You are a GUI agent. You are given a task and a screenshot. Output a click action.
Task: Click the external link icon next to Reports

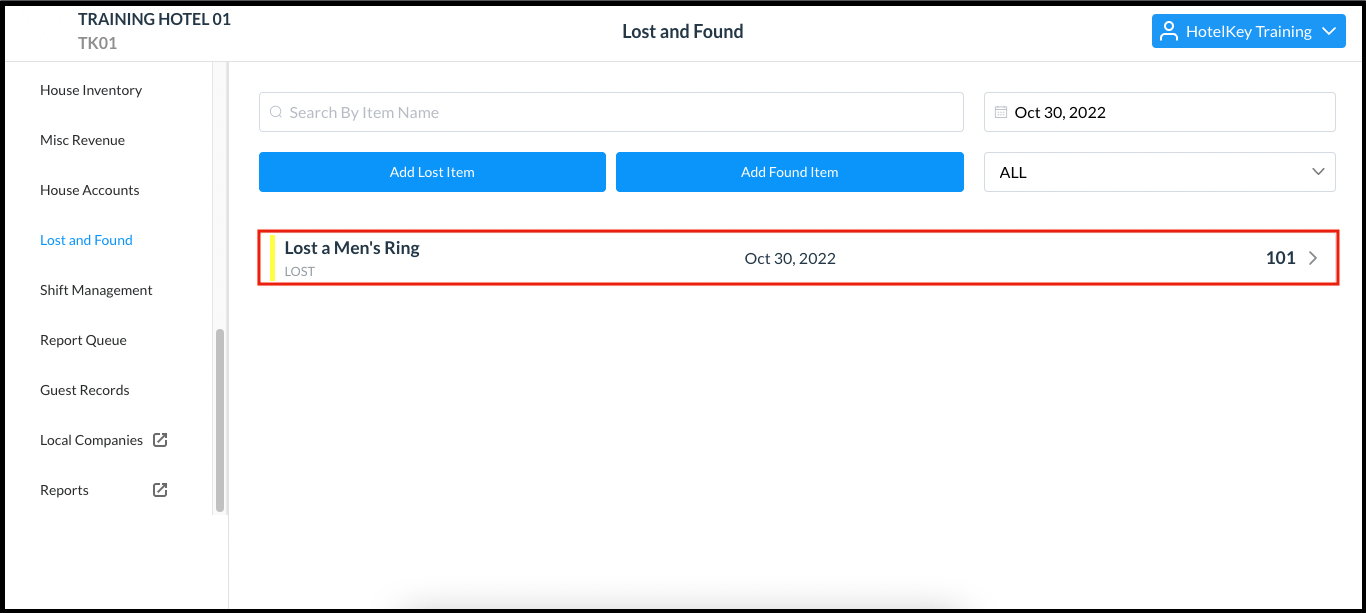[160, 489]
